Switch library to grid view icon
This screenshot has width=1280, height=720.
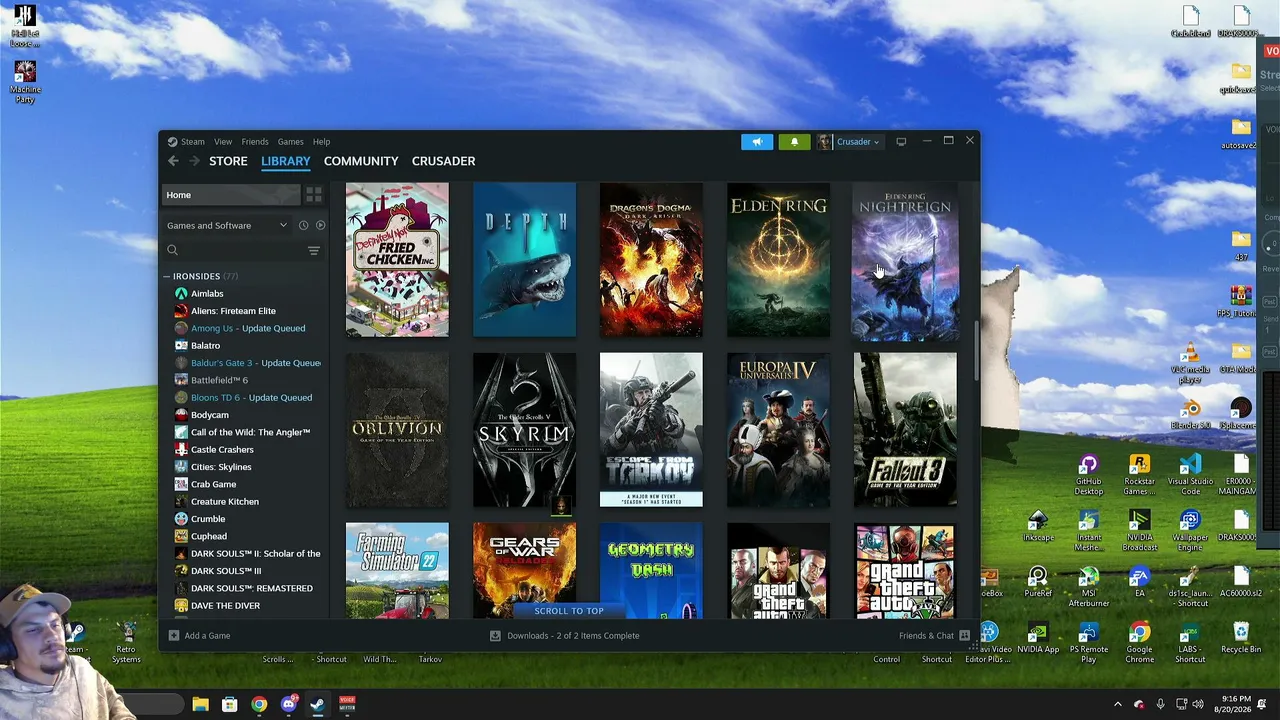tap(314, 195)
